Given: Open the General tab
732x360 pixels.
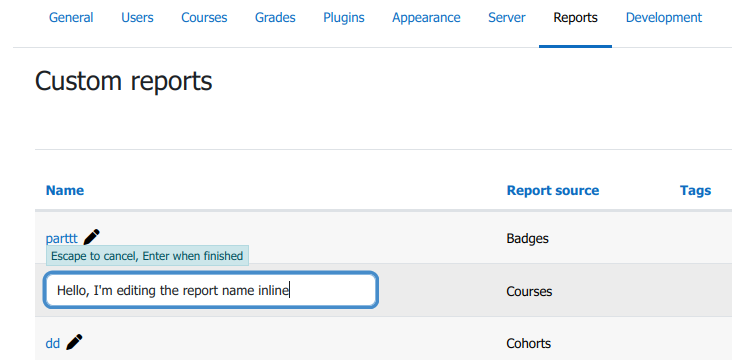Looking at the screenshot, I should point(71,18).
